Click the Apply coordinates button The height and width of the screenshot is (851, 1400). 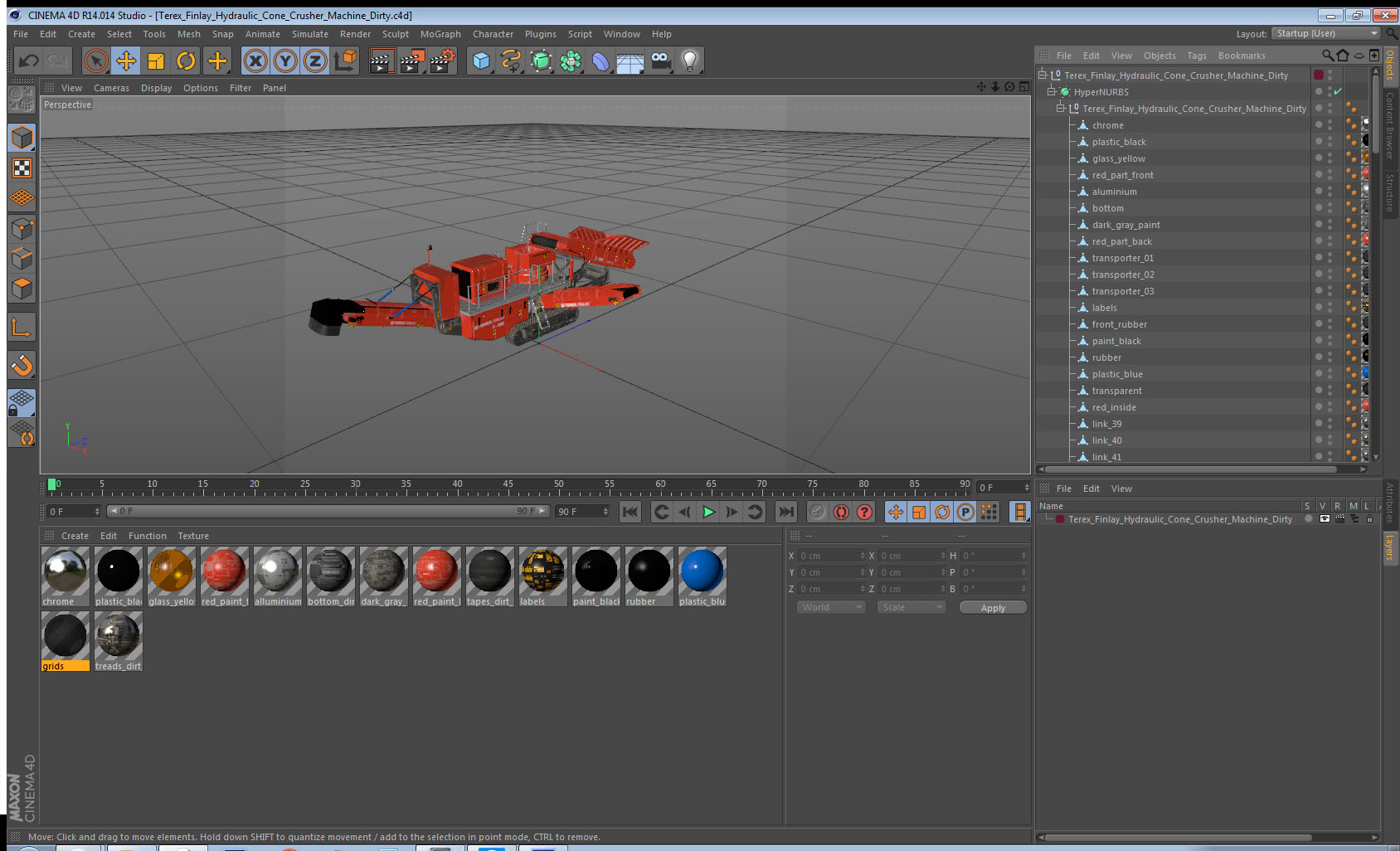993,608
